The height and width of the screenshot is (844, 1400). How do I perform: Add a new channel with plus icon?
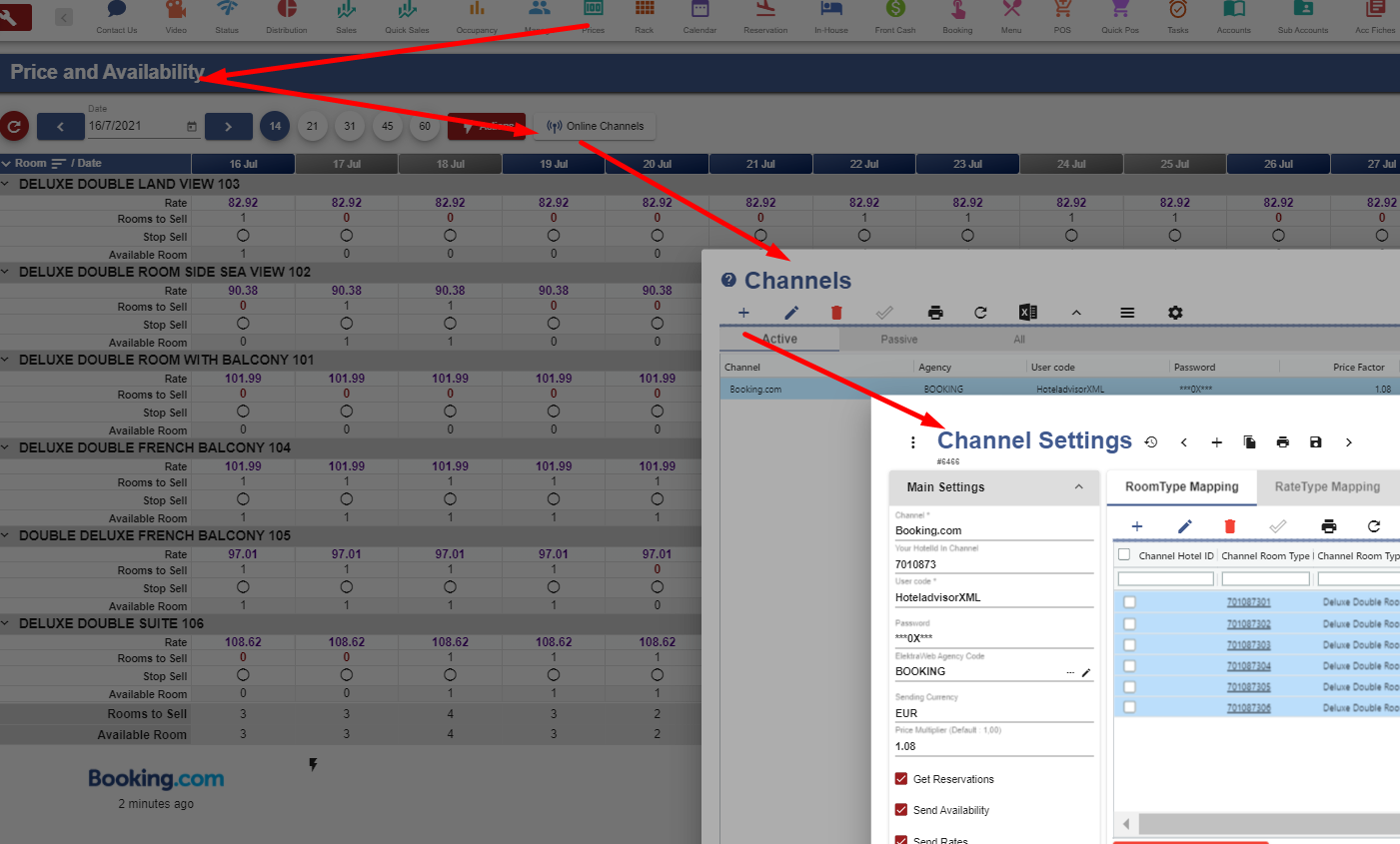743,313
